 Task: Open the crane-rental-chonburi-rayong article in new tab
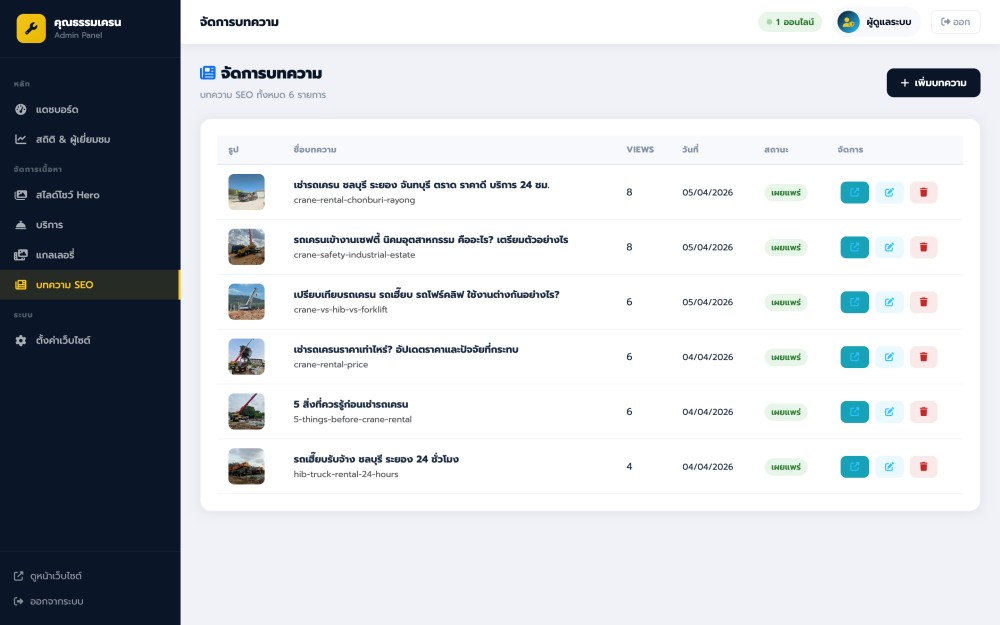pos(854,192)
